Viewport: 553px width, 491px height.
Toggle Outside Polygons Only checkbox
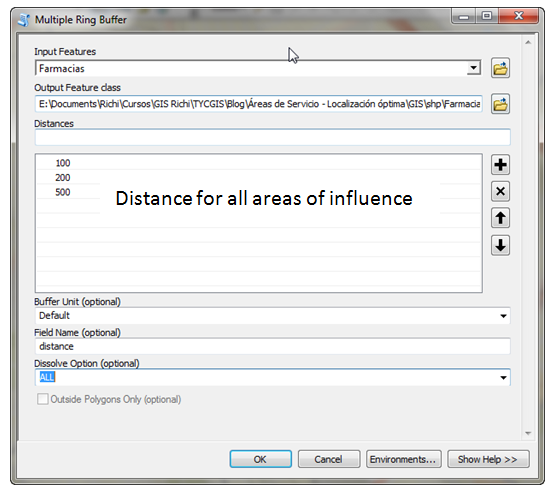coord(43,399)
